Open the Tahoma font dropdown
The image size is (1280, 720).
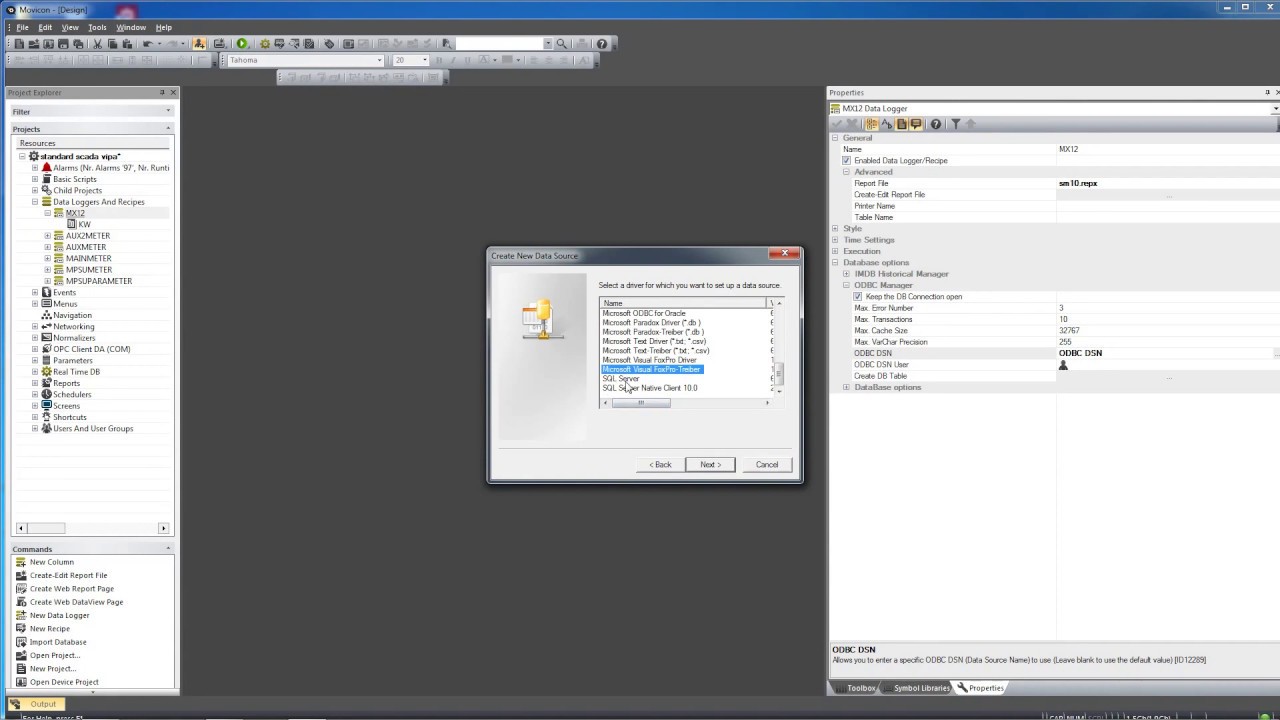click(x=380, y=60)
